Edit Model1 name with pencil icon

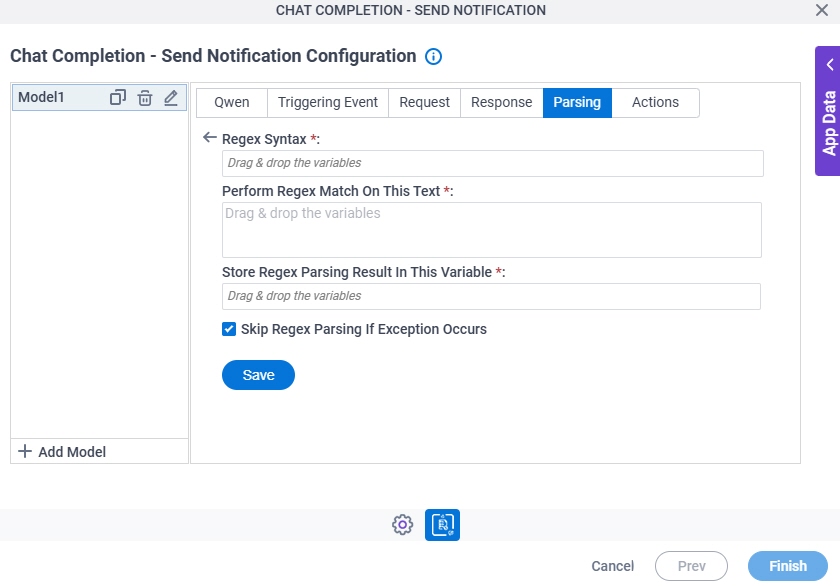click(x=171, y=97)
